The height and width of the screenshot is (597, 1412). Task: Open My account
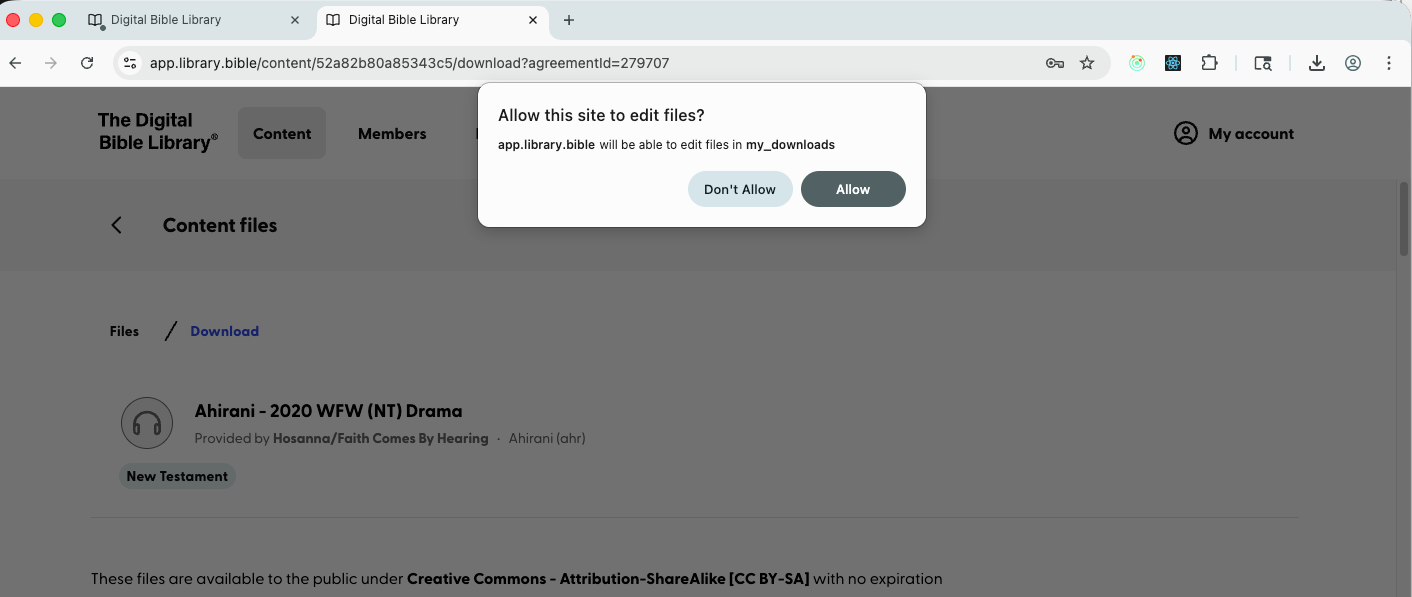click(x=1234, y=133)
